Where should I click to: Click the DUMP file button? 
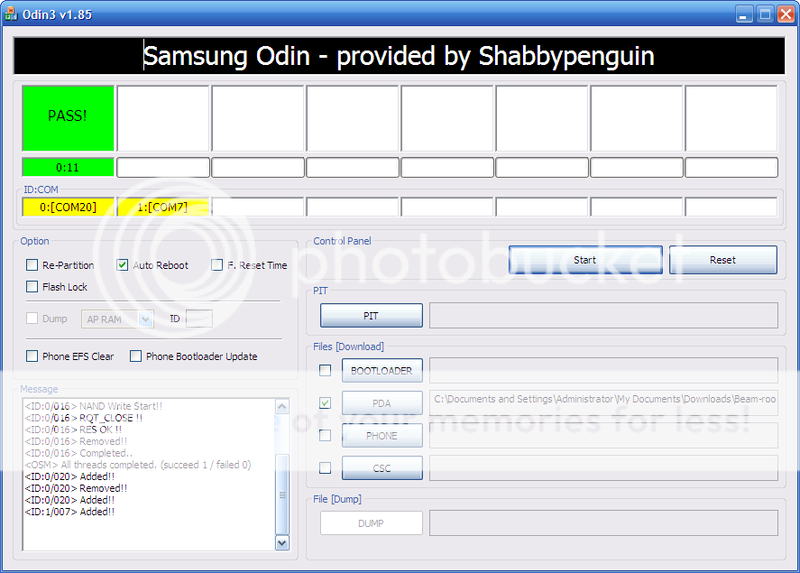click(x=371, y=523)
